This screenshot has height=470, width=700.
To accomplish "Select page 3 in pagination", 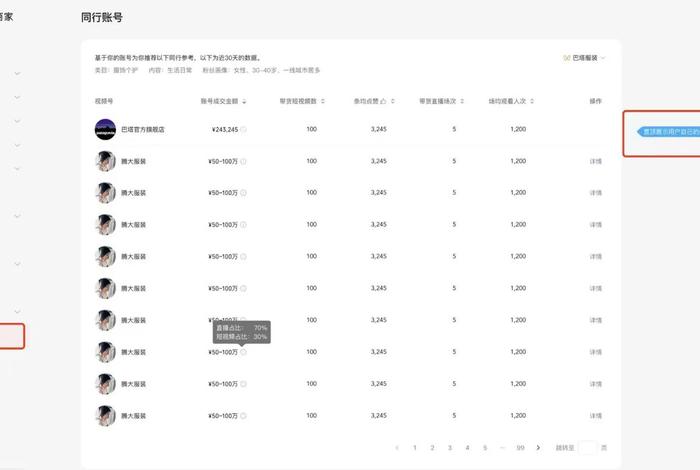I will coord(450,448).
